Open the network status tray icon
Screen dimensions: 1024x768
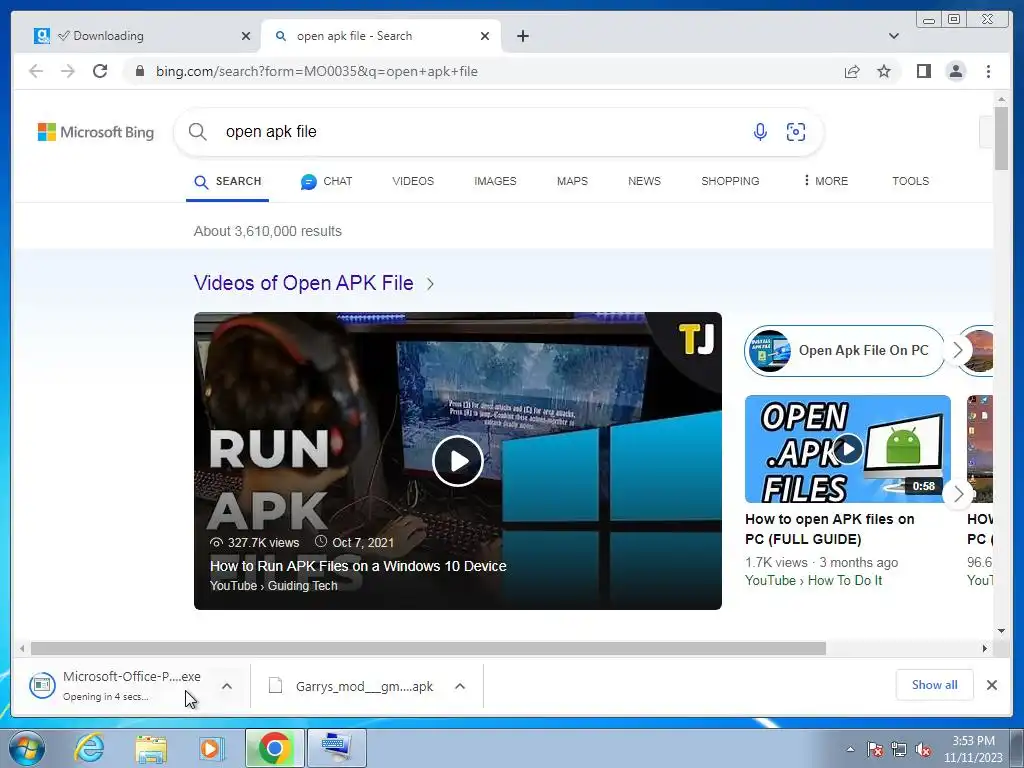coord(899,749)
